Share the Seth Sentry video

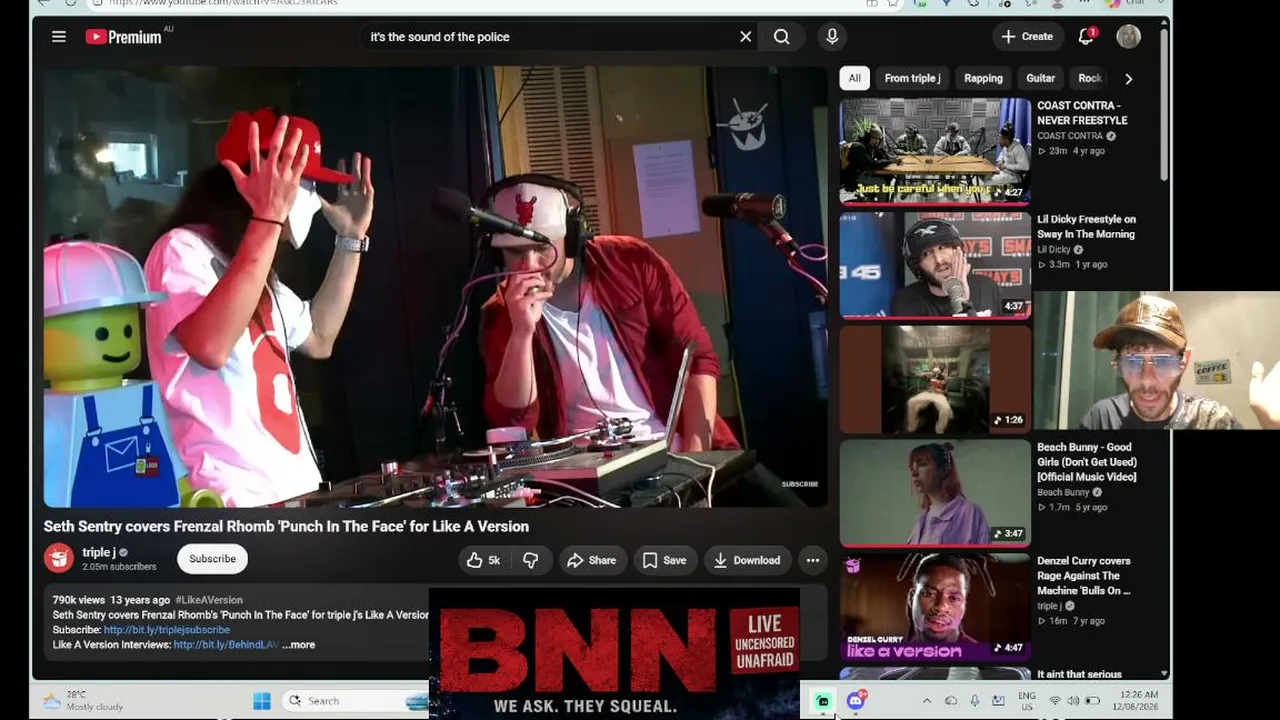[x=592, y=561]
